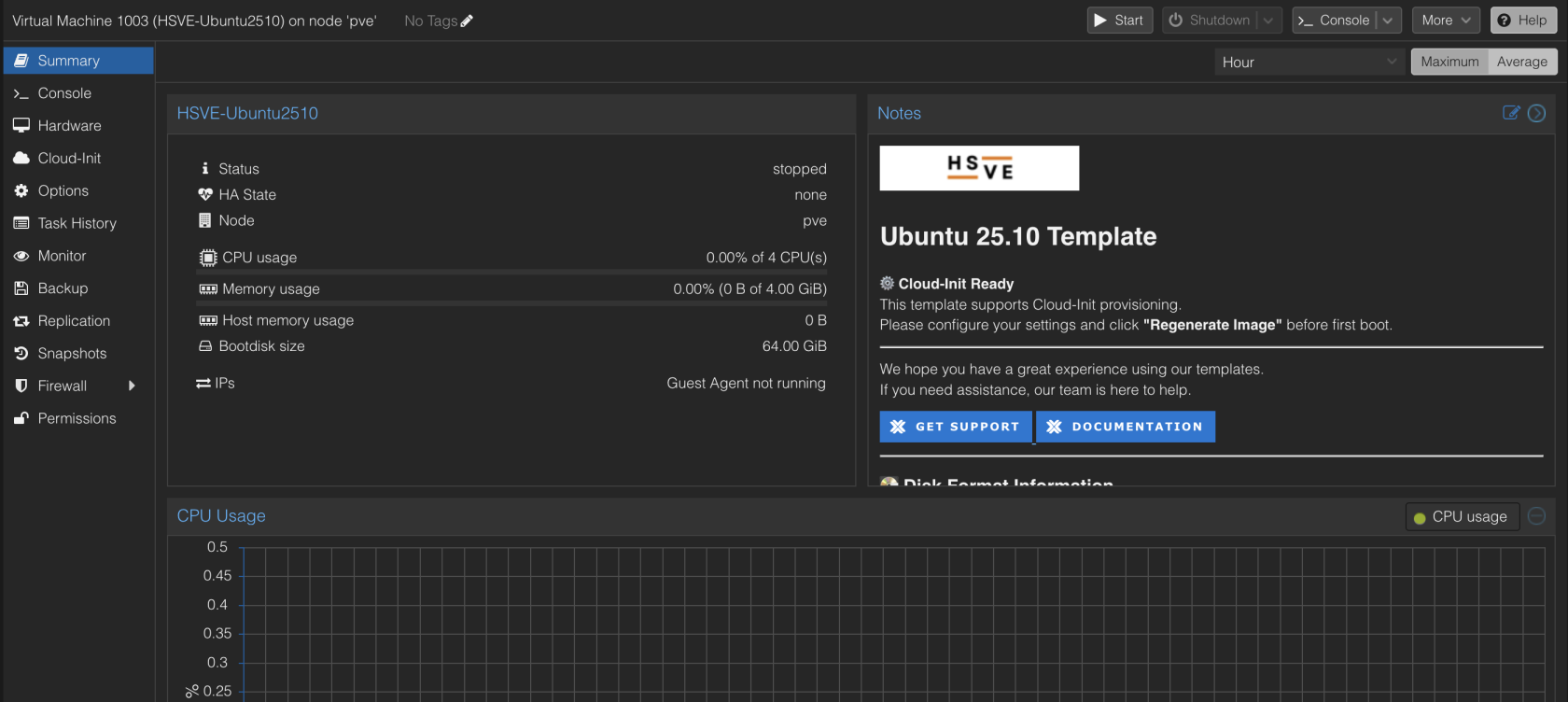1568x702 pixels.
Task: Expand the Firewall submenu arrow
Action: (132, 386)
